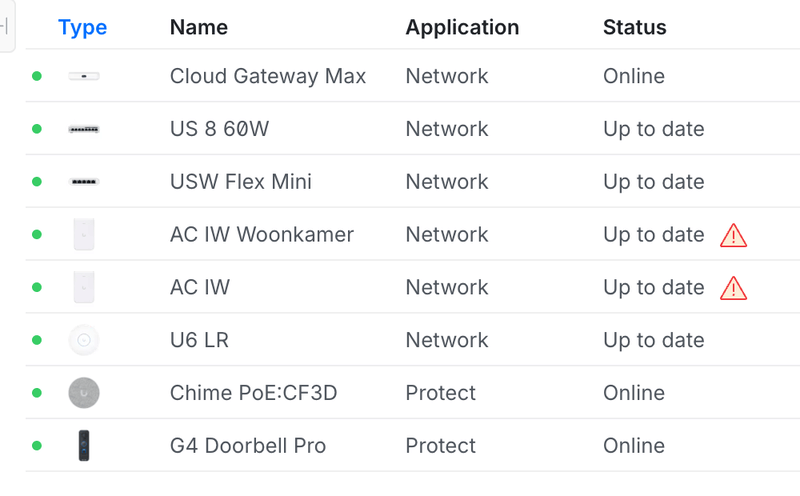Click the AC IW Woonkamer access point icon

(x=84, y=235)
